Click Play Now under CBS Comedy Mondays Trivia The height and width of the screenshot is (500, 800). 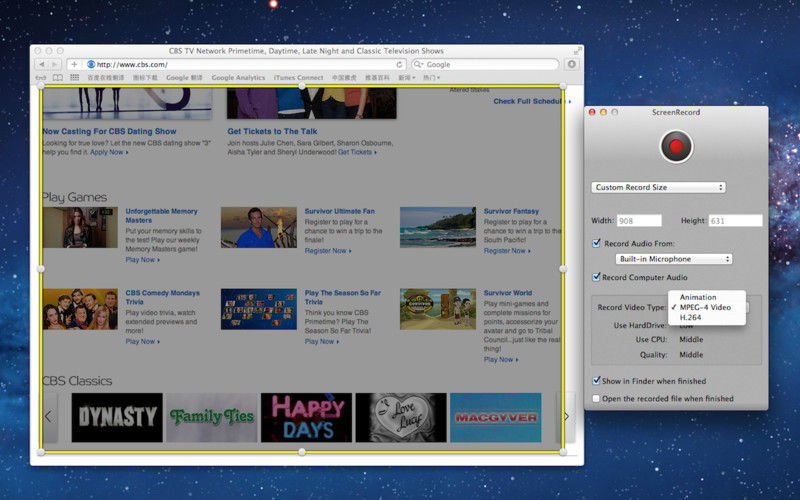click(142, 341)
